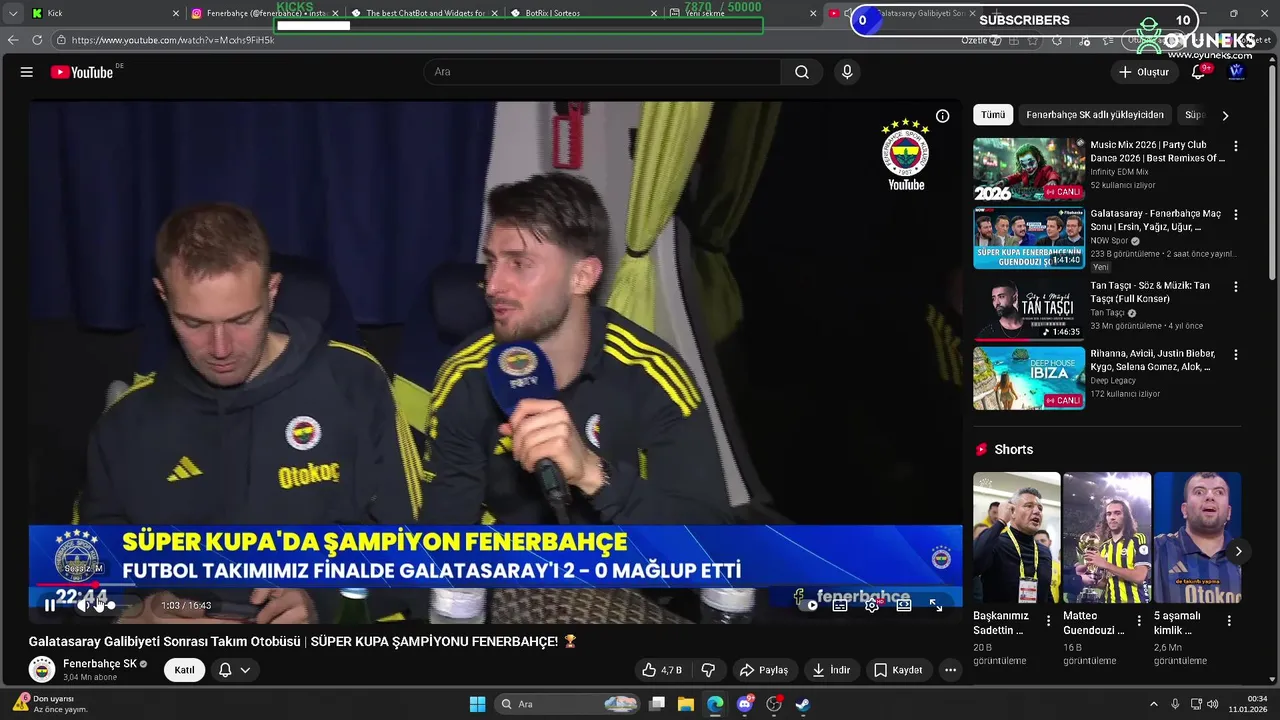This screenshot has width=1280, height=720.
Task: Switch to The best ChatBot and Widgets tab
Action: (425, 13)
